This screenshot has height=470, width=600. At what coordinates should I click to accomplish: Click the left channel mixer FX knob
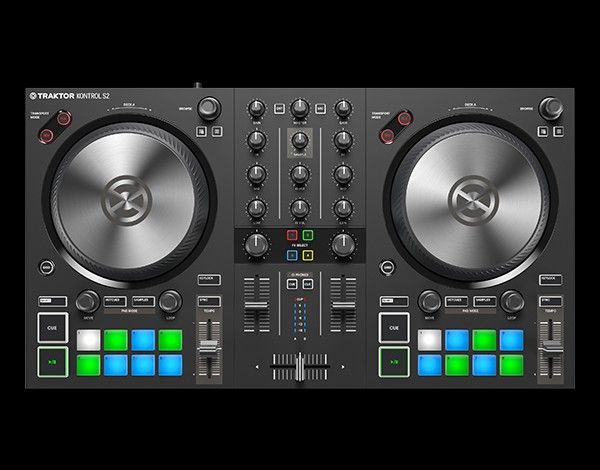[x=257, y=245]
